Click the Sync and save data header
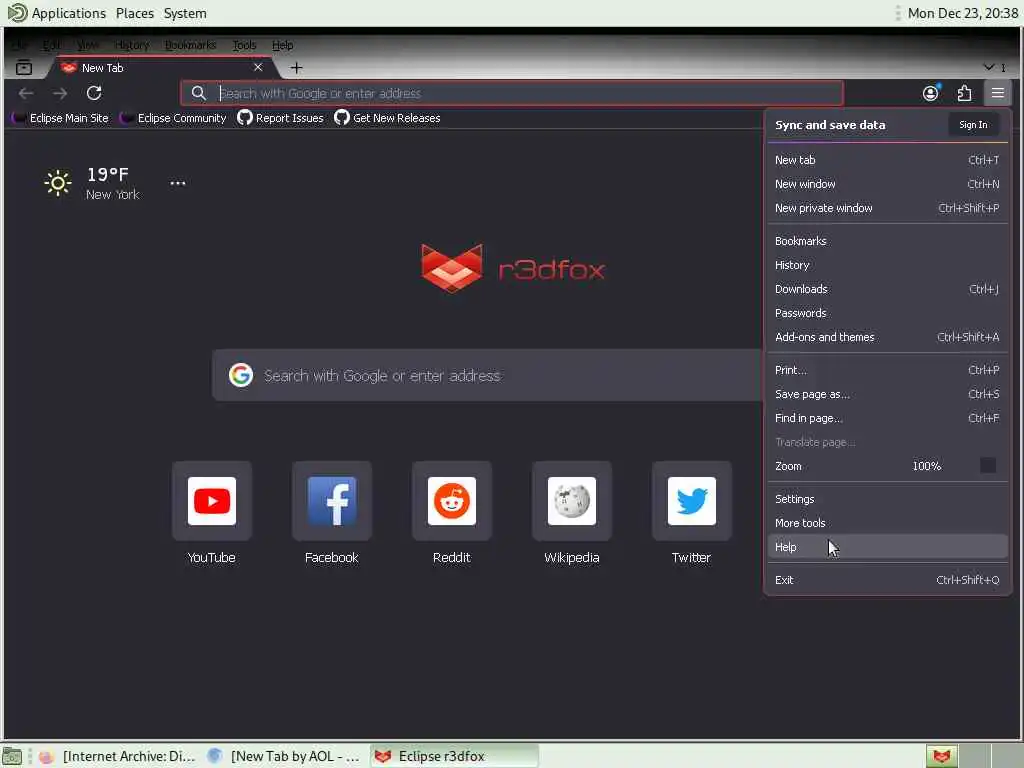The width and height of the screenshot is (1024, 768). point(830,125)
